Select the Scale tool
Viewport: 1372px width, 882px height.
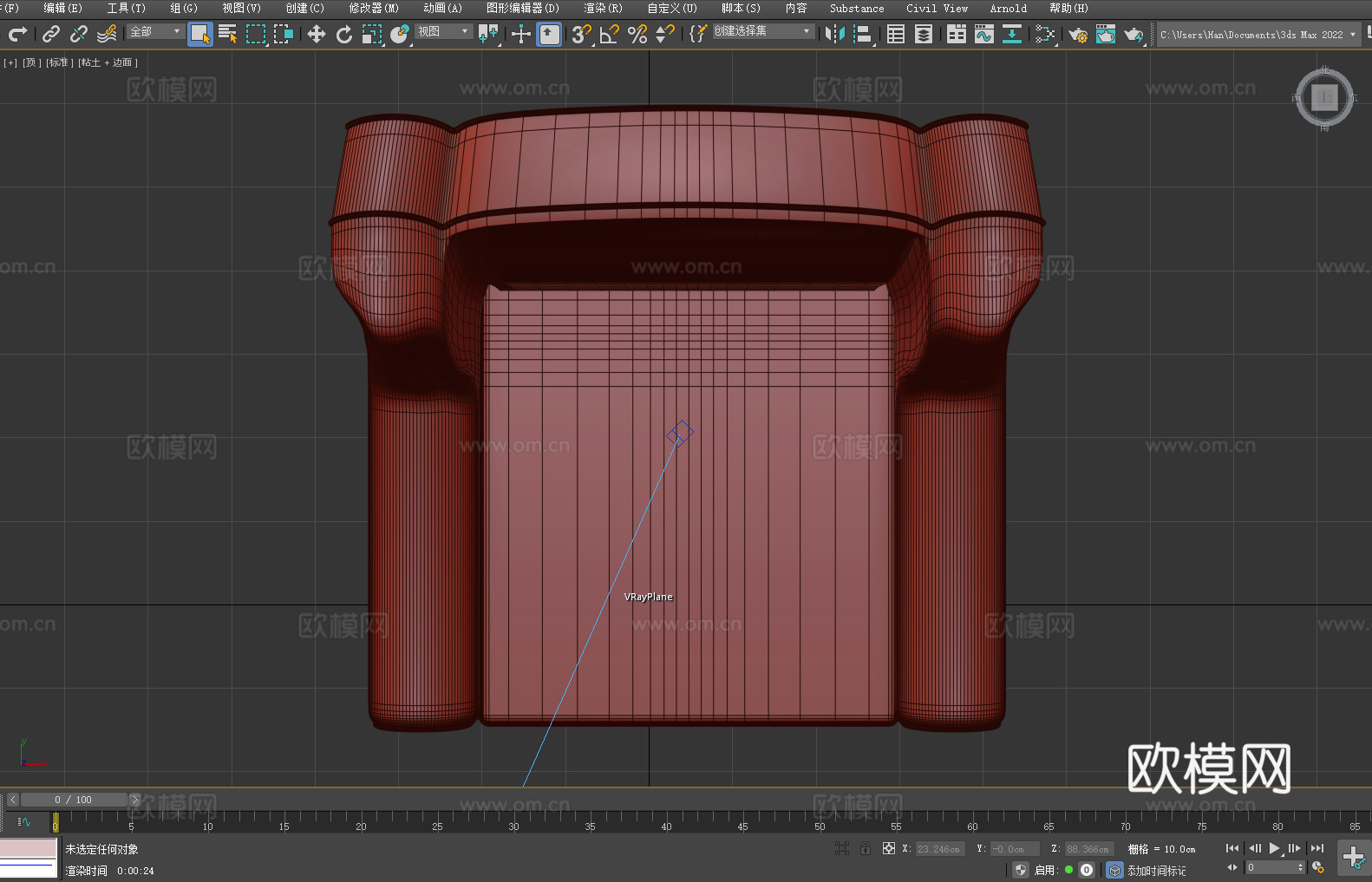[372, 34]
